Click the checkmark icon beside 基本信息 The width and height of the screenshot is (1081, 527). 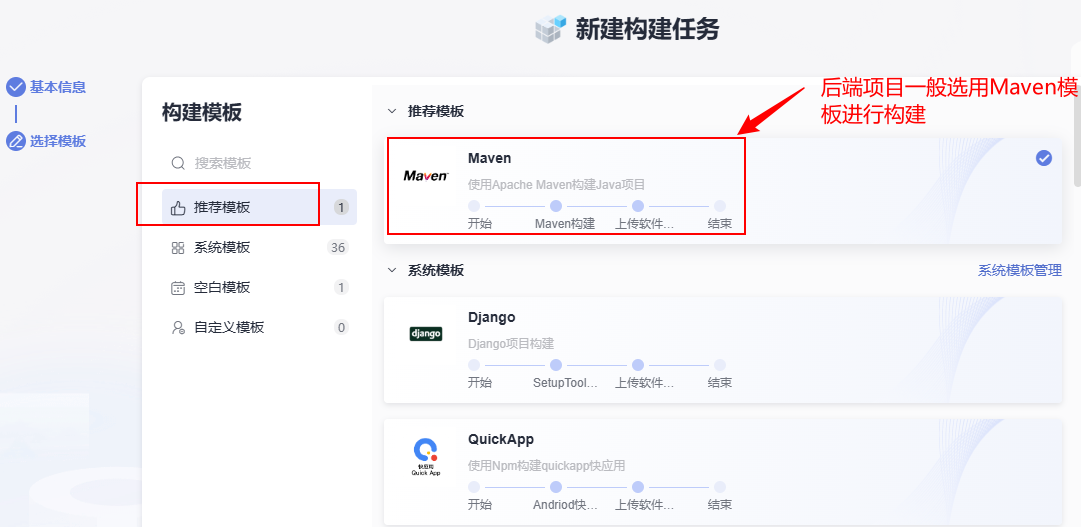click(x=15, y=87)
